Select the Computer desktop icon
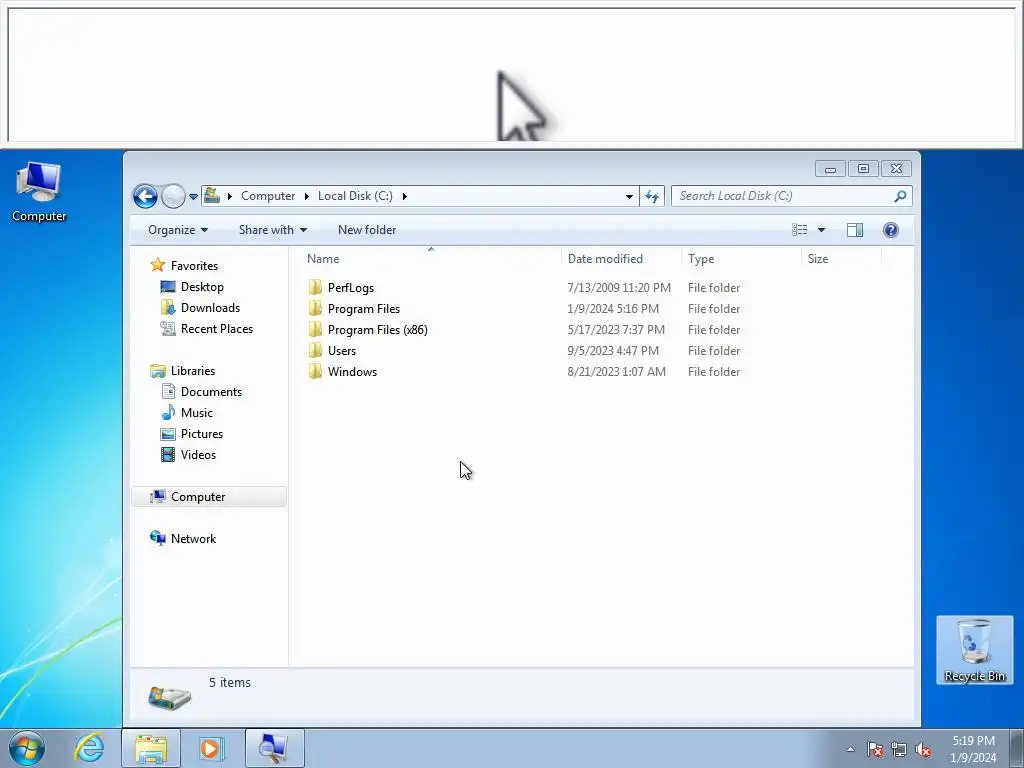Viewport: 1024px width, 768px height. point(39,193)
